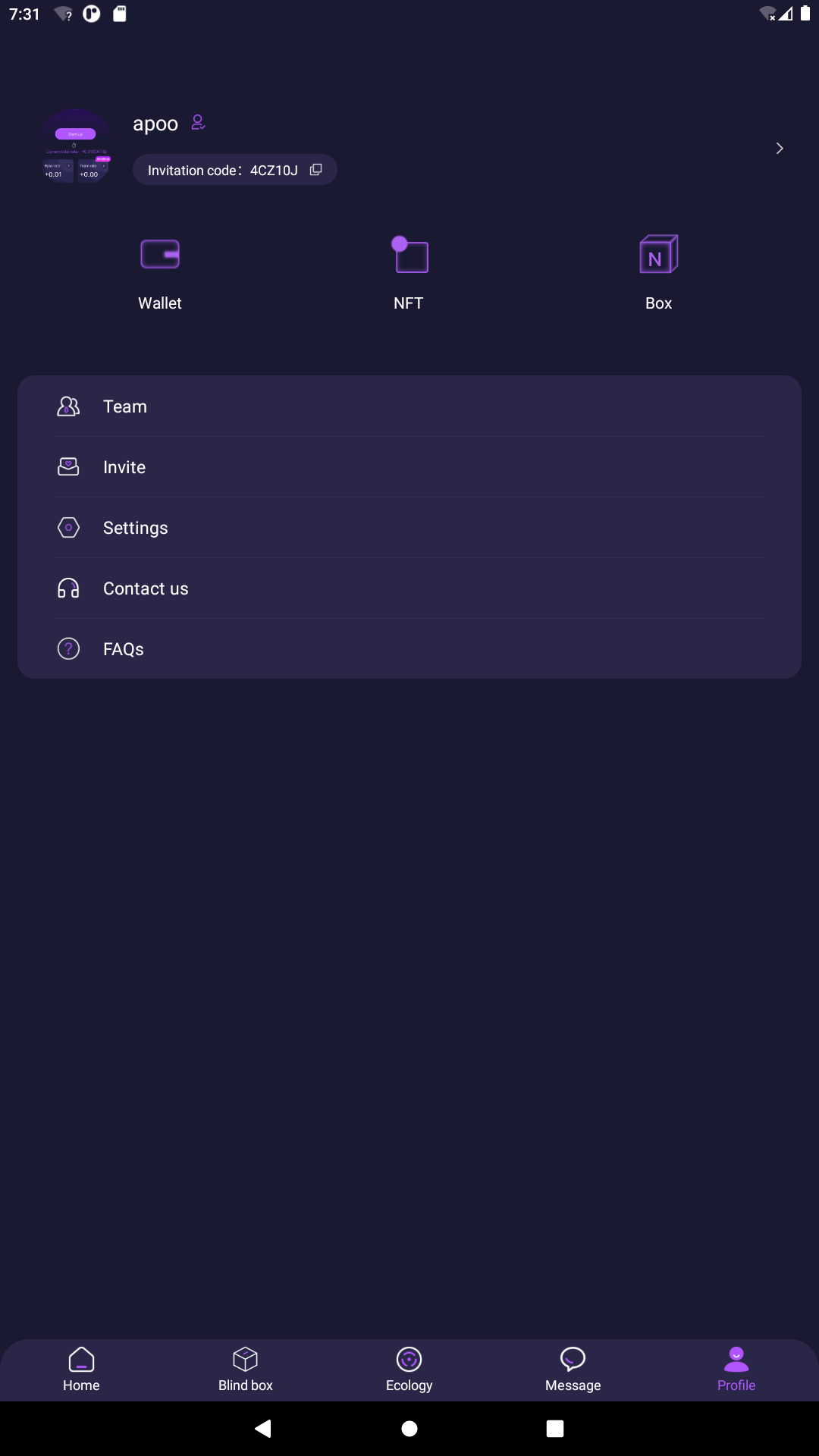Select the Profile tab
Screen dimensions: 819x1456
pyautogui.click(x=736, y=1370)
